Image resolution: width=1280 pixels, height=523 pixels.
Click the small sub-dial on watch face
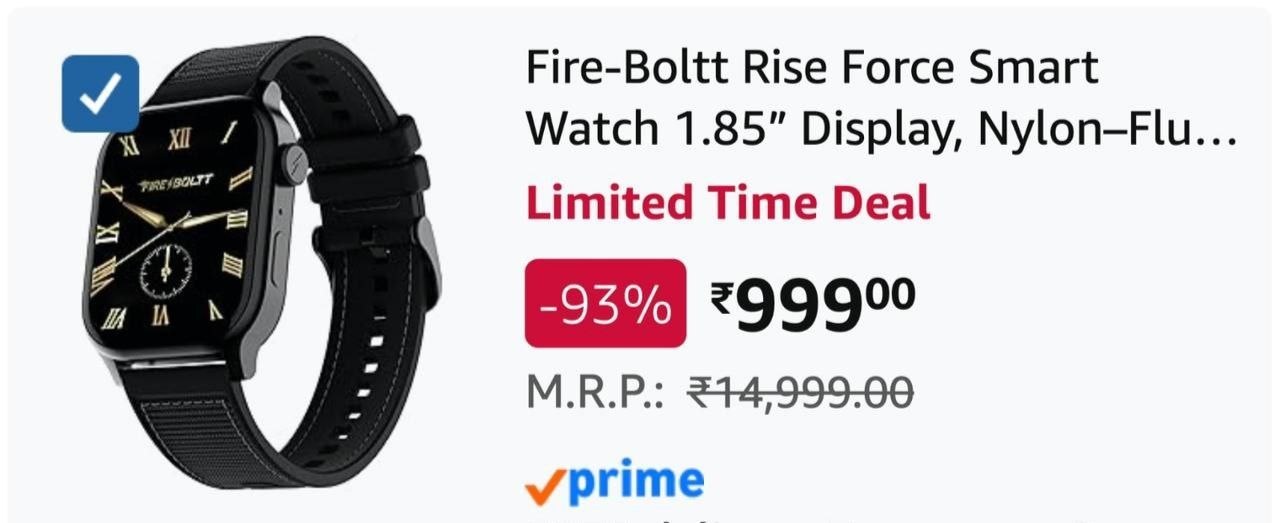click(x=164, y=267)
